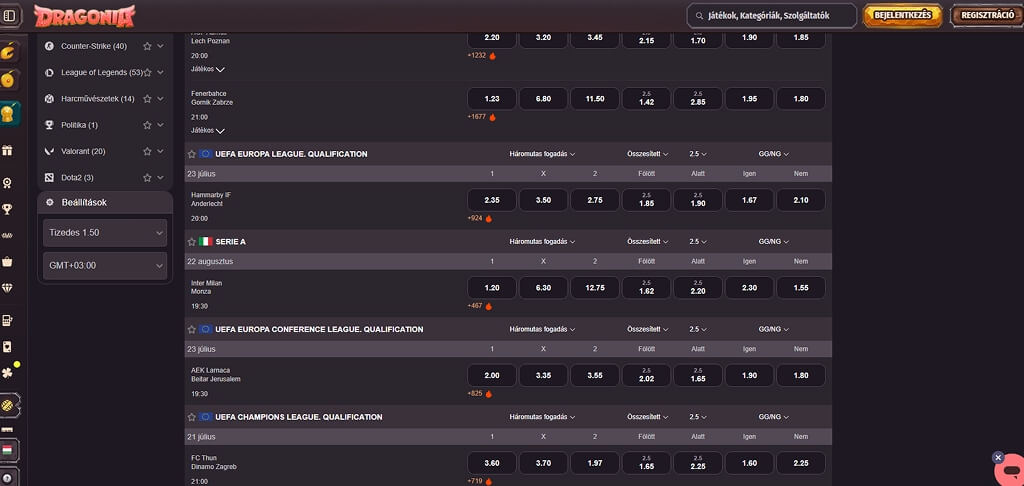Open the Hammarby IF vs Anderlecht match
This screenshot has height=486, width=1024.
pos(211,199)
